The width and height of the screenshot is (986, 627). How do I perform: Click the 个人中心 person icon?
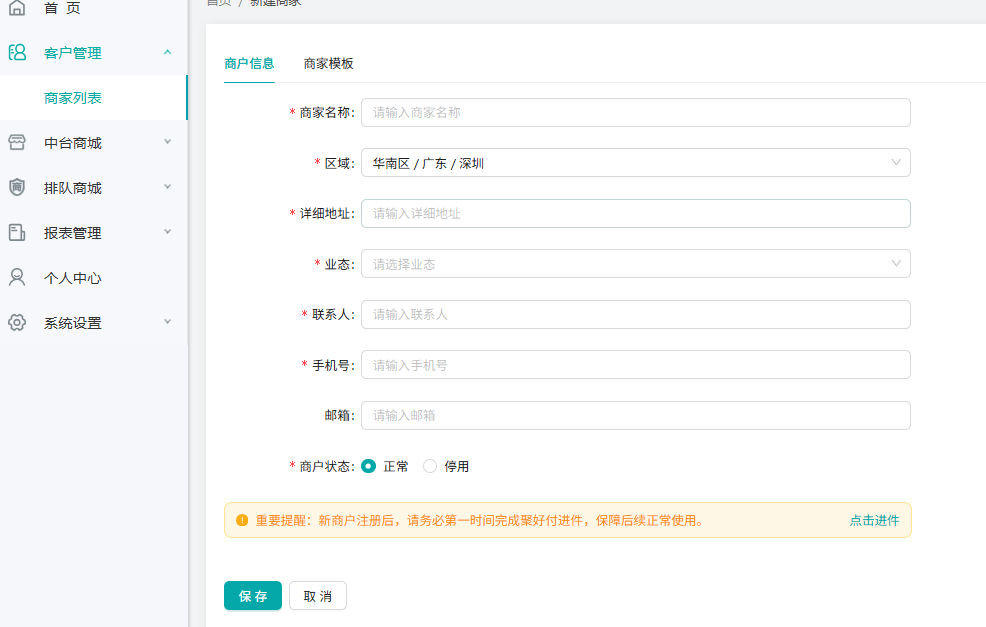coord(17,278)
